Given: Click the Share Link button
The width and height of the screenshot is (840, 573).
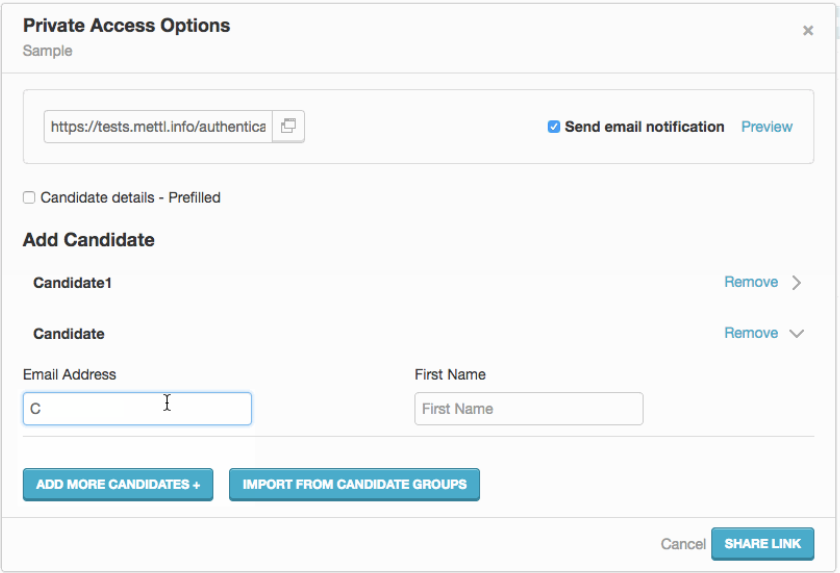Looking at the screenshot, I should pyautogui.click(x=762, y=544).
